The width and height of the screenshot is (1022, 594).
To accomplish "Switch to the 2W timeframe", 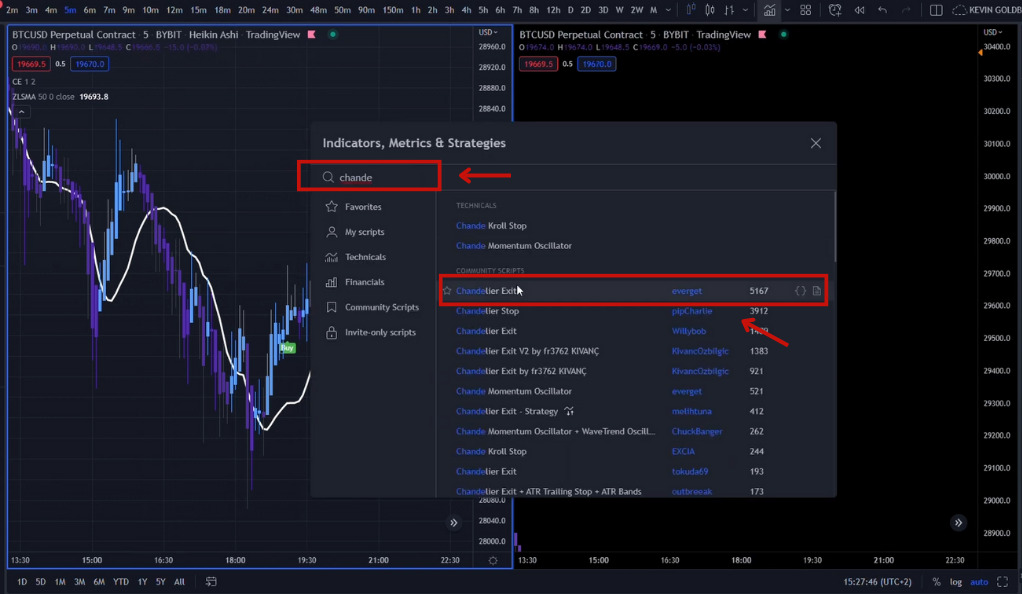I will pos(637,10).
